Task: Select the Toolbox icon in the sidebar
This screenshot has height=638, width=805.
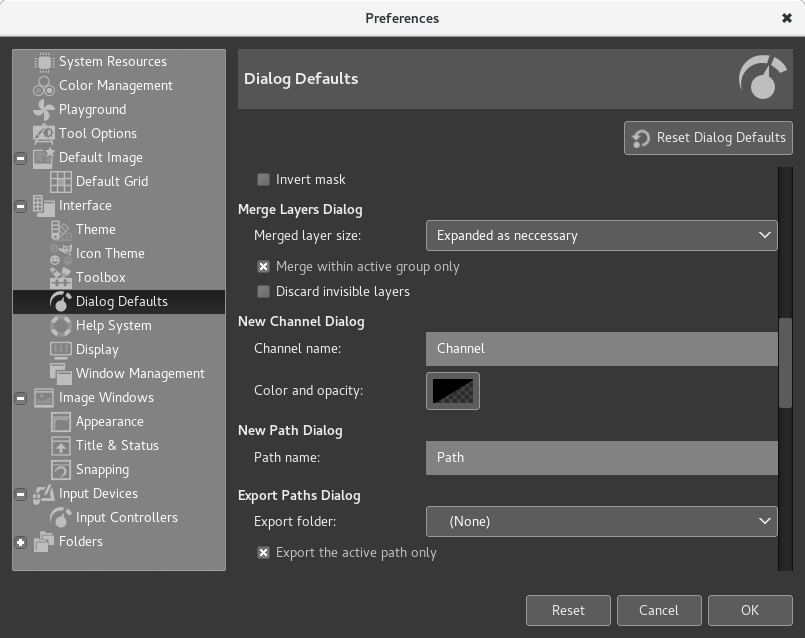Action: [59, 277]
